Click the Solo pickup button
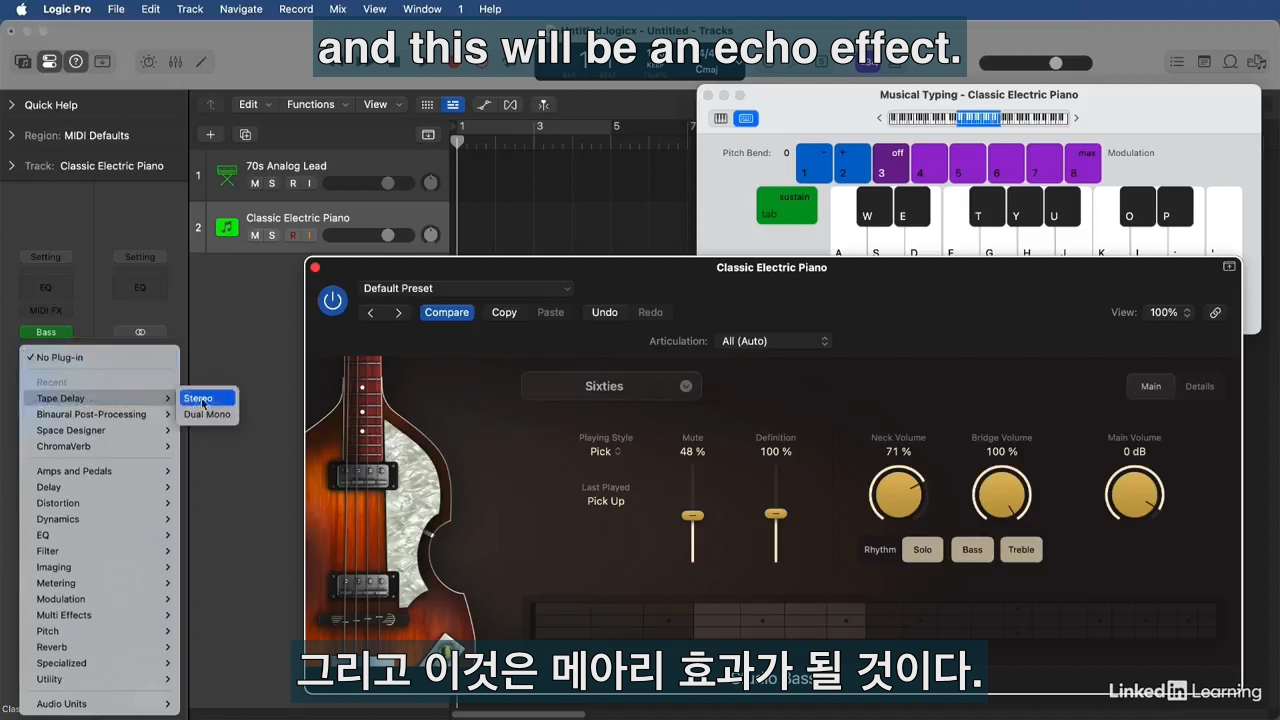 pos(922,550)
